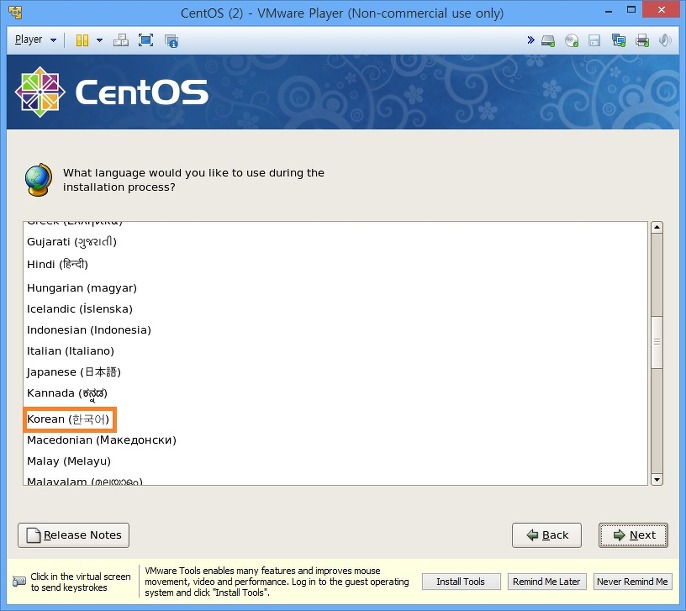Expand the power options dropdown arrow
This screenshot has height=611, width=686.
99,40
